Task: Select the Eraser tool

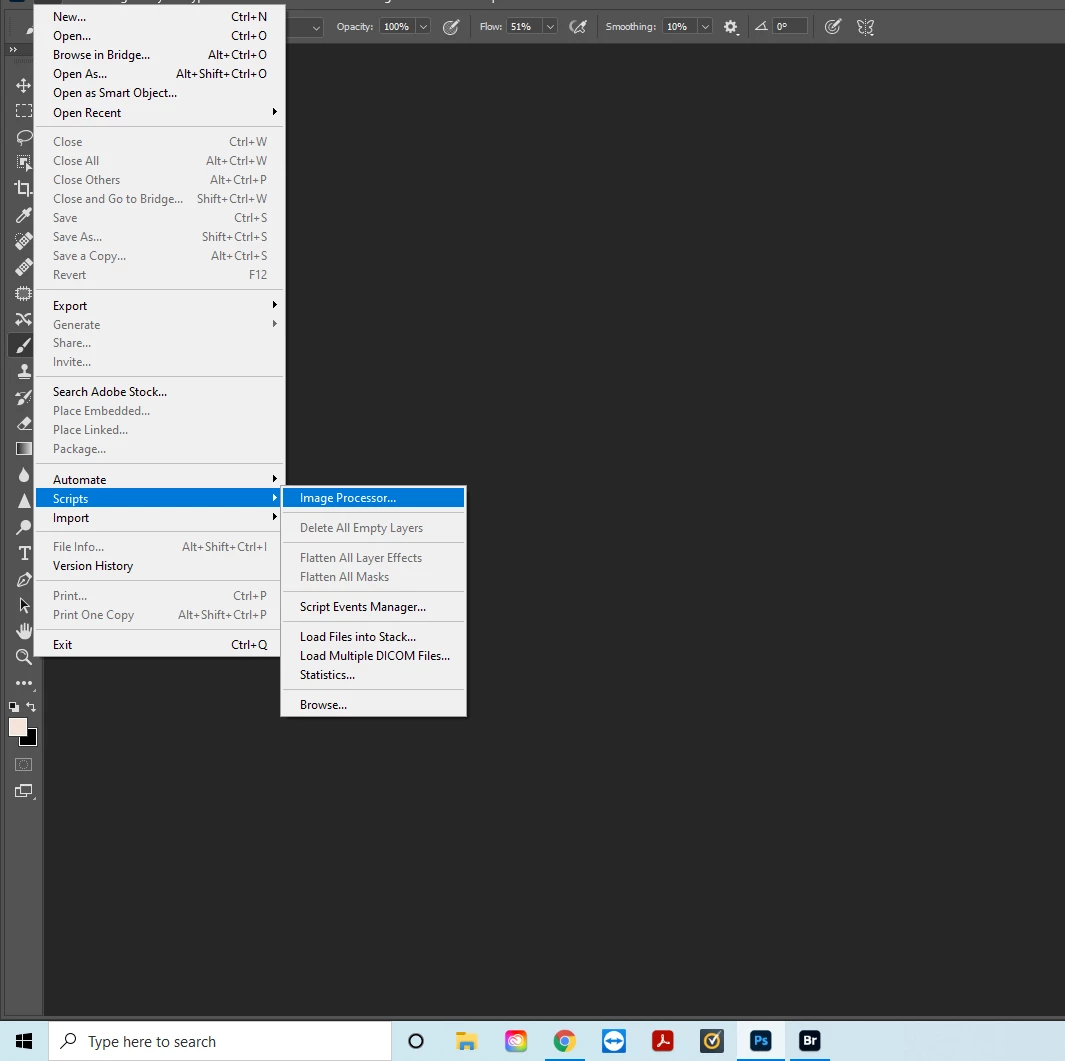Action: click(x=23, y=423)
